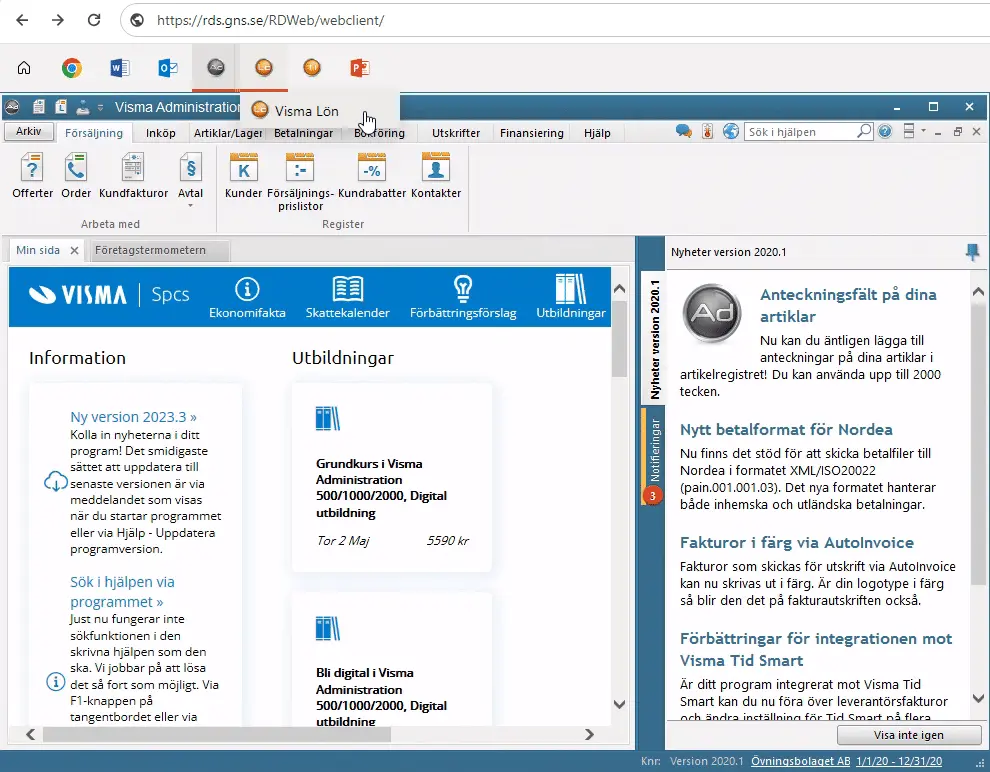Click the thermometer icon in toolbar
The height and width of the screenshot is (772, 990).
[x=707, y=131]
